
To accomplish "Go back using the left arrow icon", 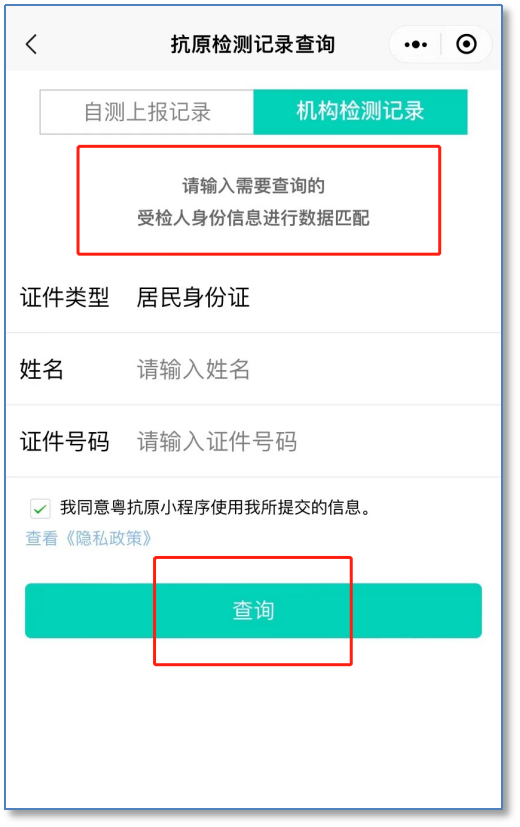I will (32, 44).
